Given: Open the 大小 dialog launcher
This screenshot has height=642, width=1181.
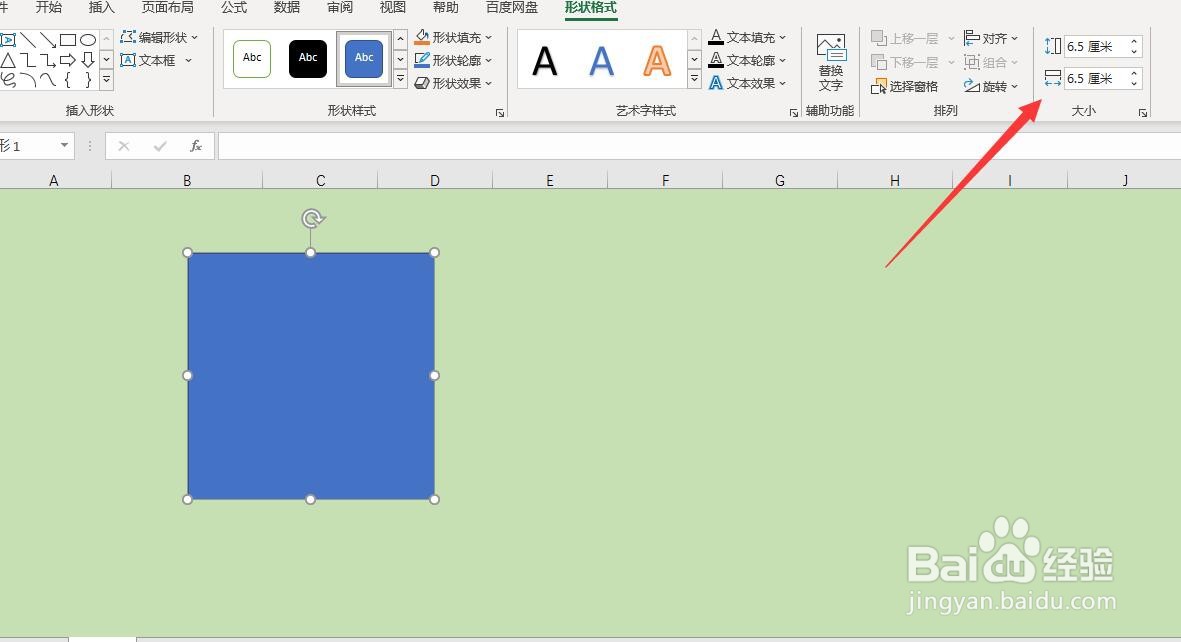Looking at the screenshot, I should click(1142, 112).
